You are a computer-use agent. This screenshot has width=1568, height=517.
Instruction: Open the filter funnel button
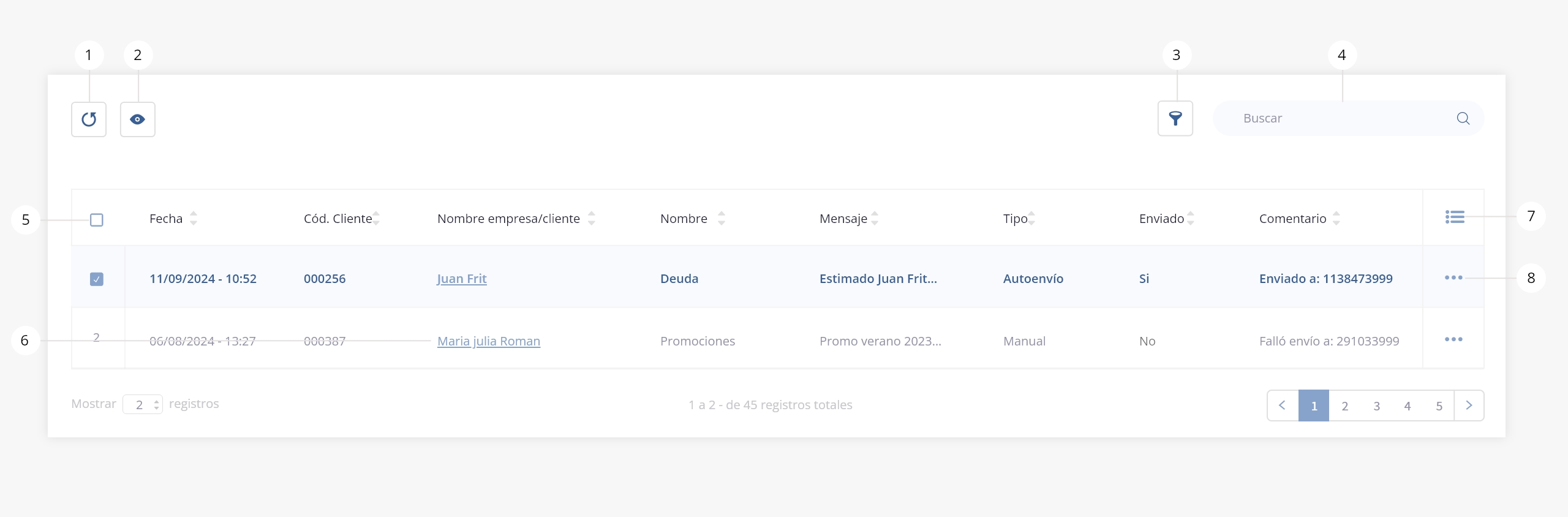click(1175, 118)
